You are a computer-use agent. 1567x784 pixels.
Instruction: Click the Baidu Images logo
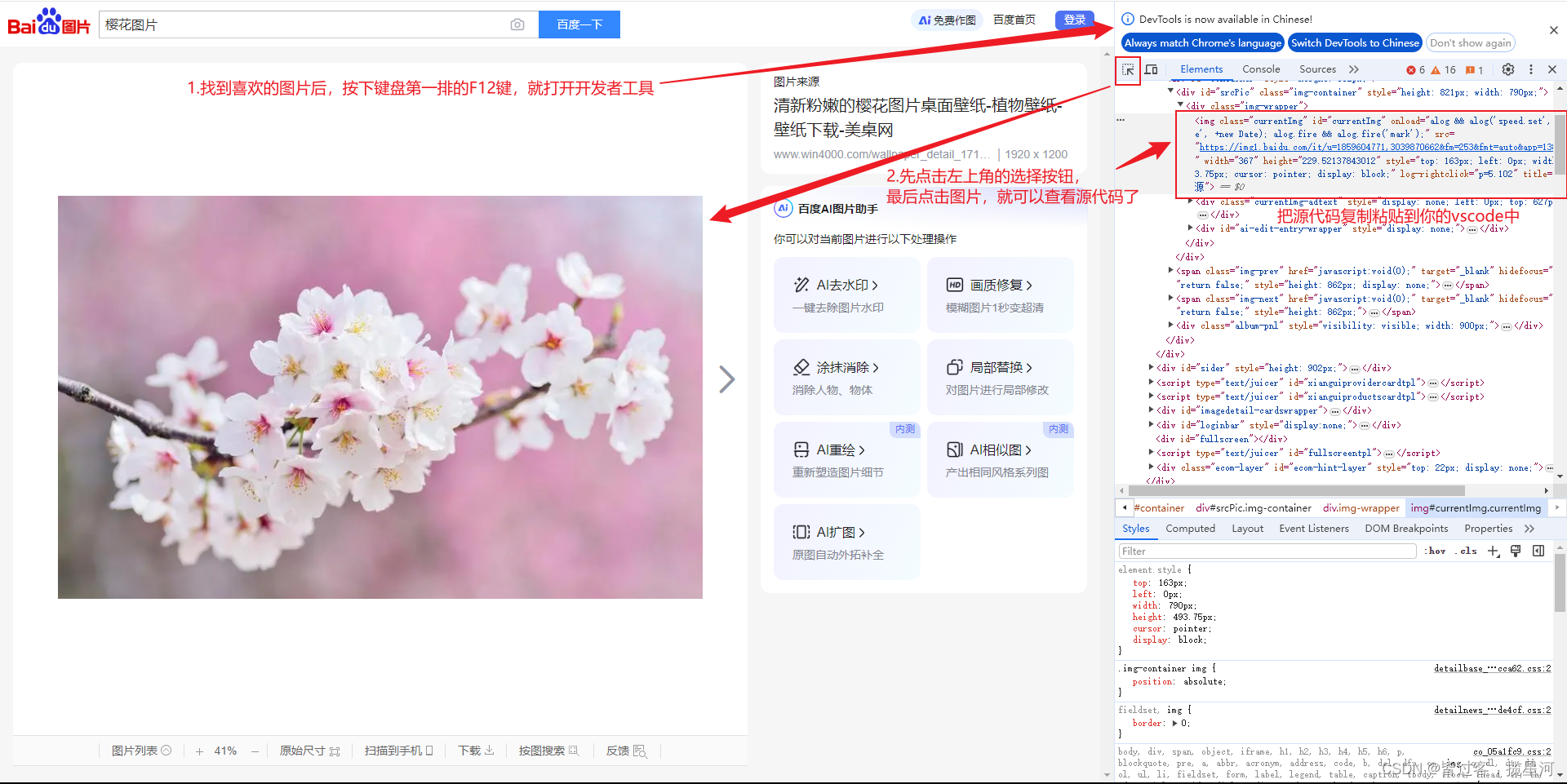click(x=49, y=22)
